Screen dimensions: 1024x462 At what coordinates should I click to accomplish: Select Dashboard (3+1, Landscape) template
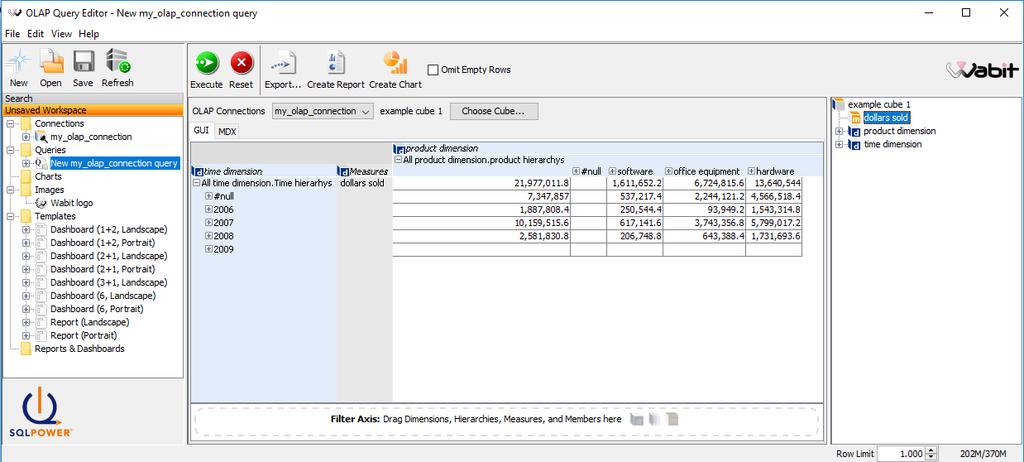109,282
